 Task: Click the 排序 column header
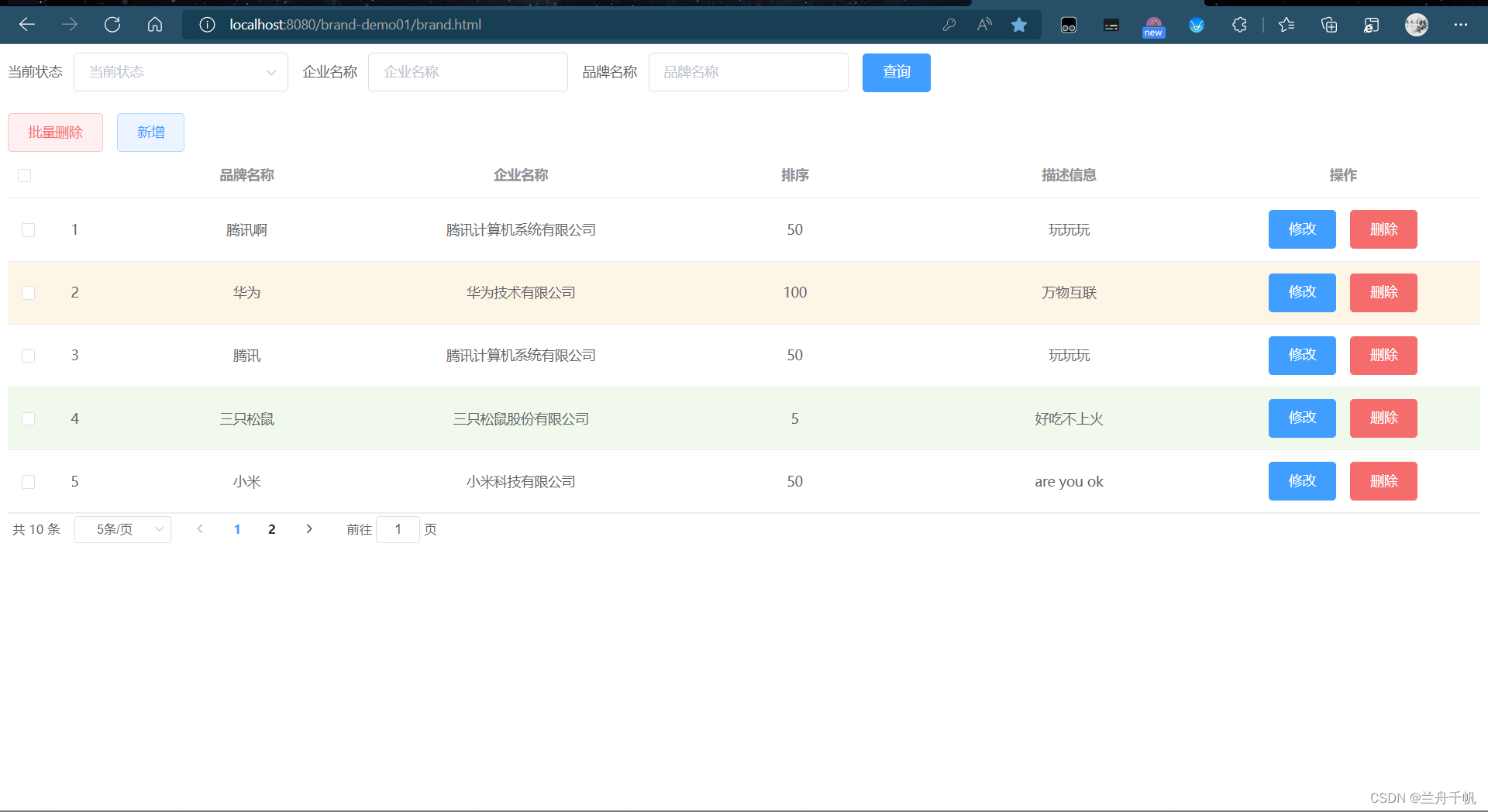(795, 175)
